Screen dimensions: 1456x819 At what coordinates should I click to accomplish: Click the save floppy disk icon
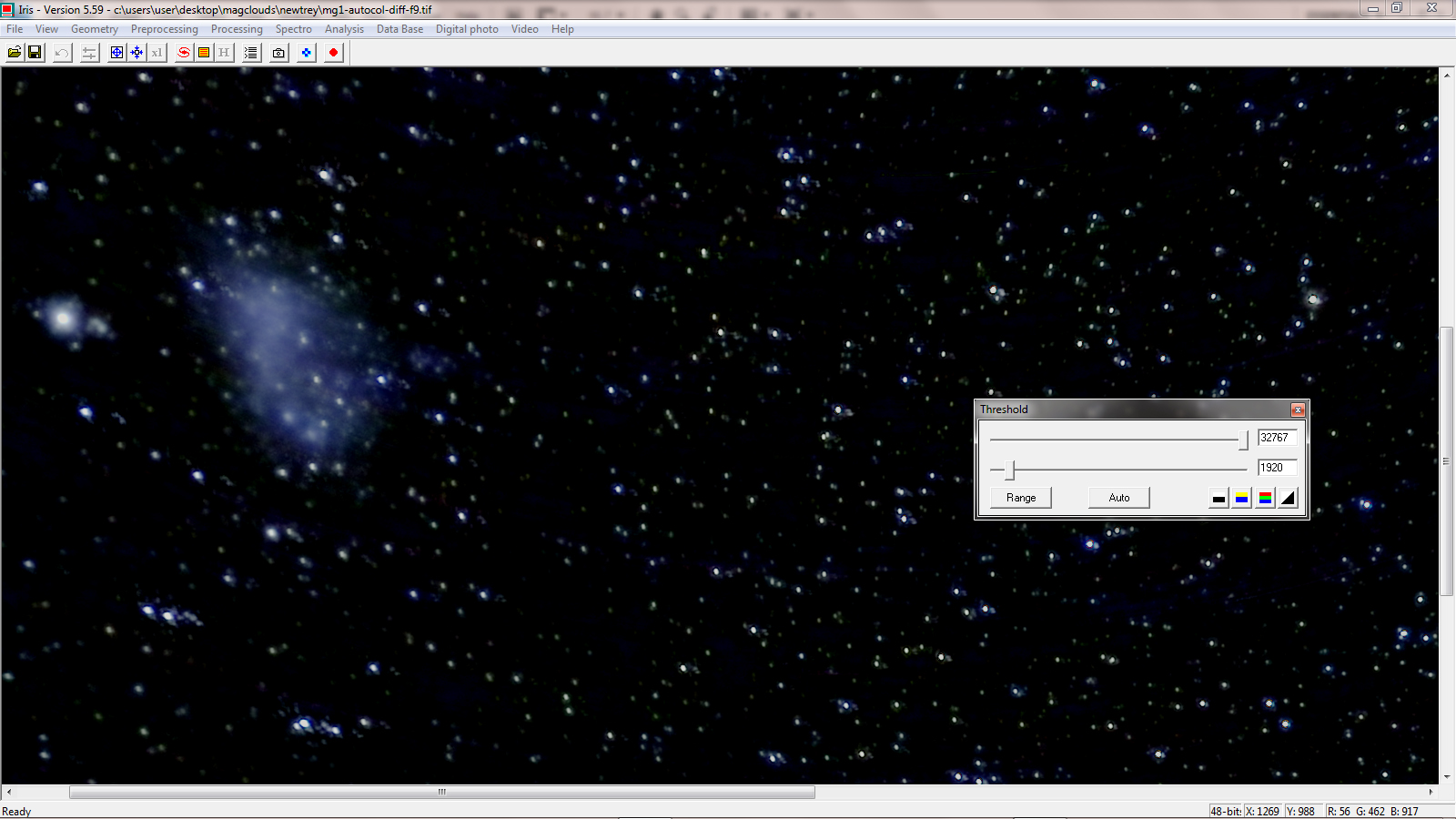(x=35, y=53)
